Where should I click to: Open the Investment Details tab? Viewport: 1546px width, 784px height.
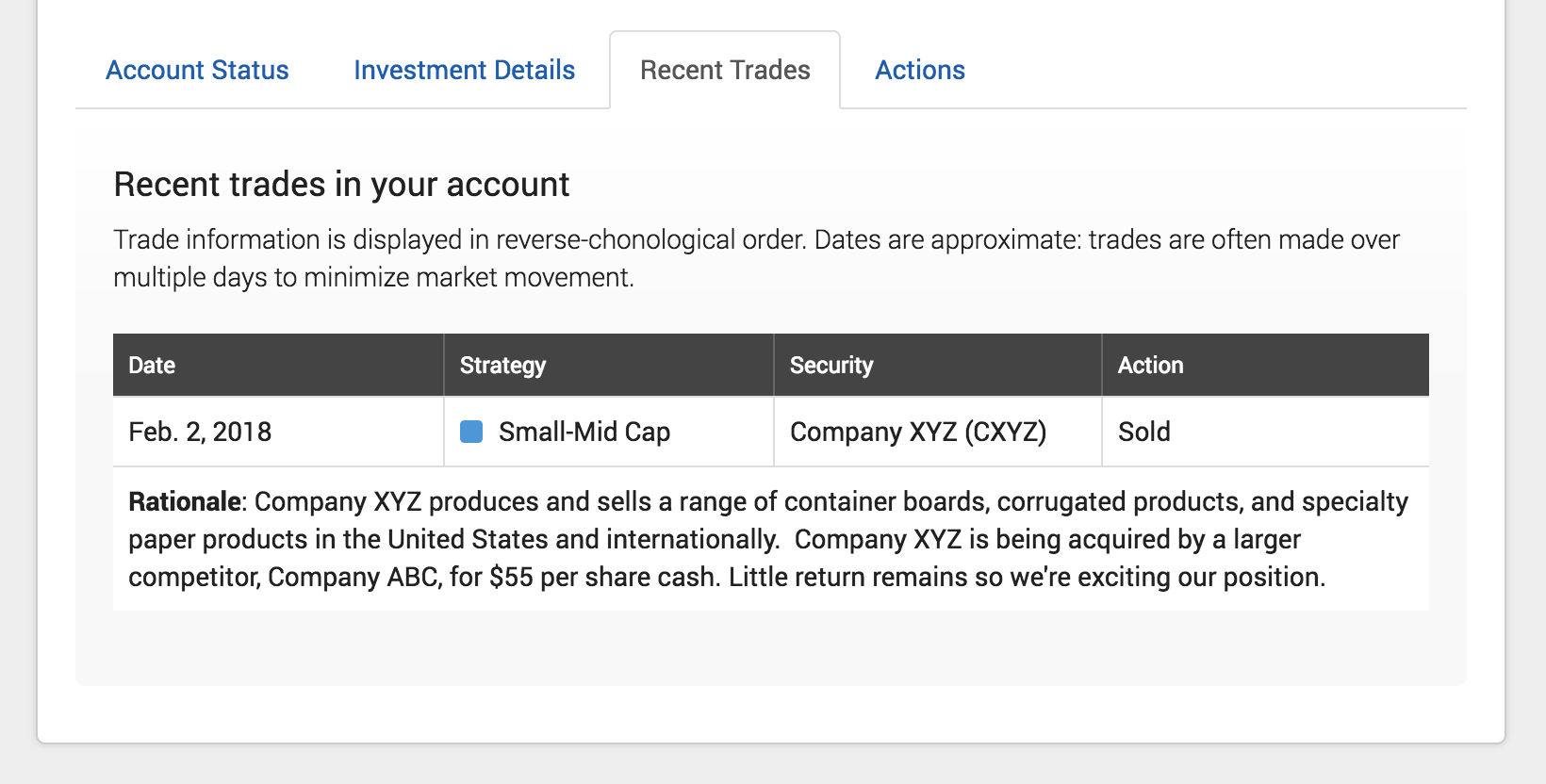464,70
